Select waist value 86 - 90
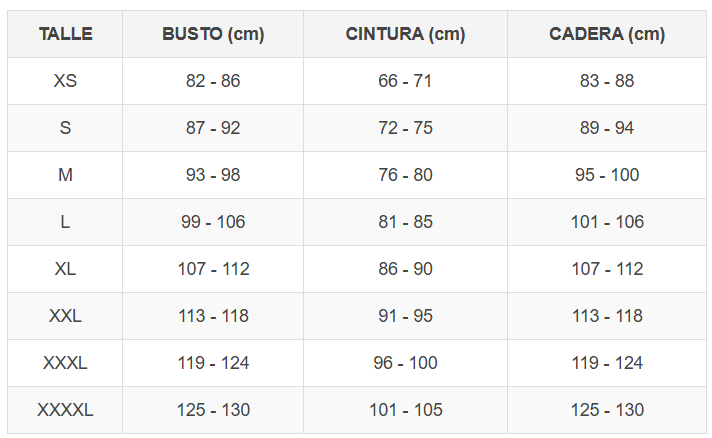 pos(405,269)
